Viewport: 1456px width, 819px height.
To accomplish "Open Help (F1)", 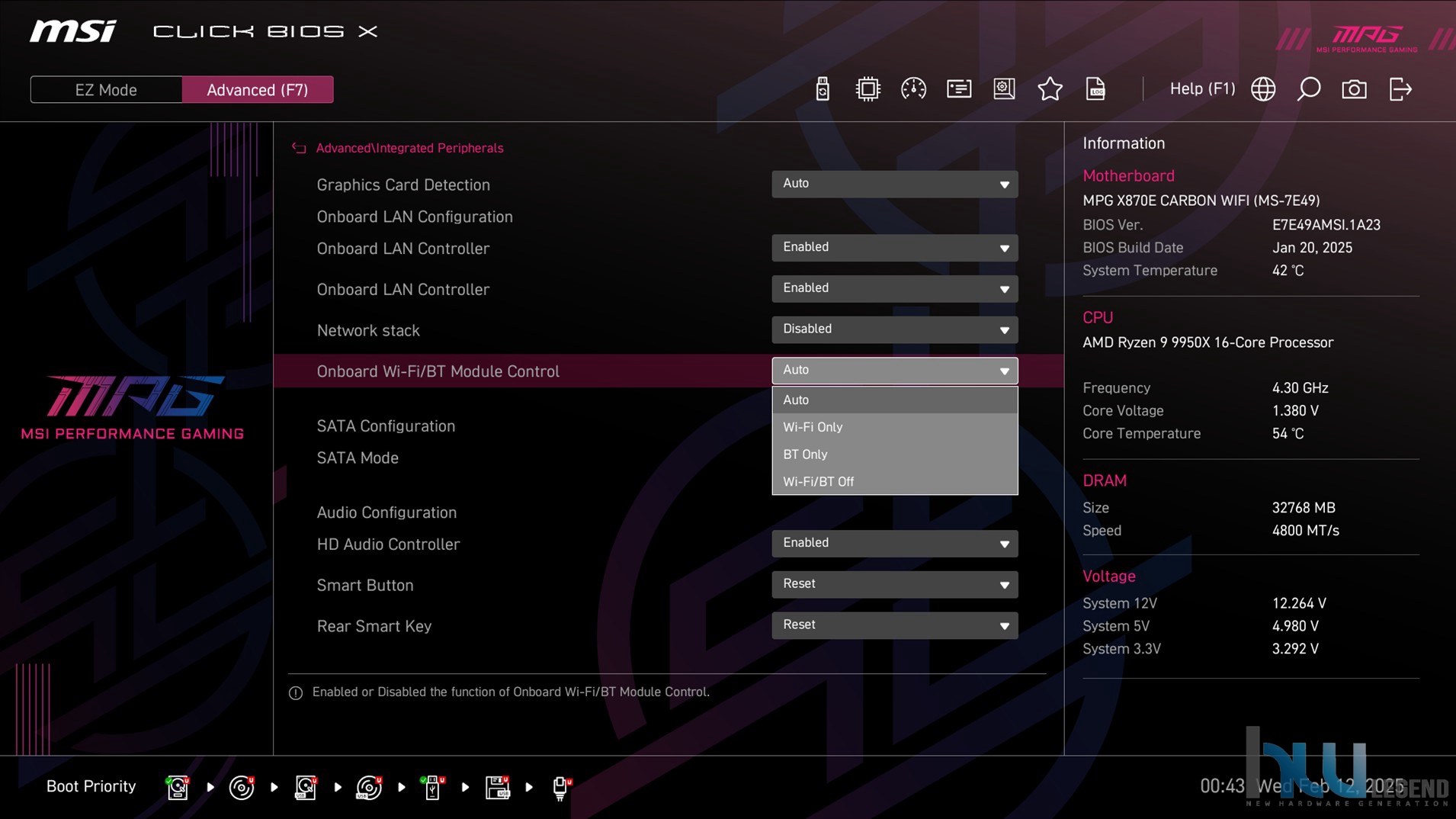I will (1202, 89).
